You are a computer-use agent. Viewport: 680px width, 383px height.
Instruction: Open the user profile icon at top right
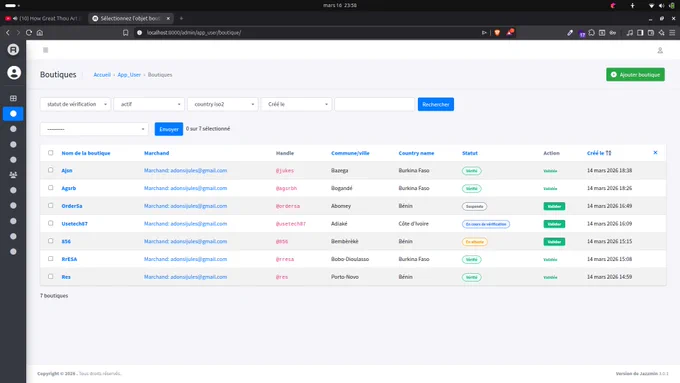(660, 50)
